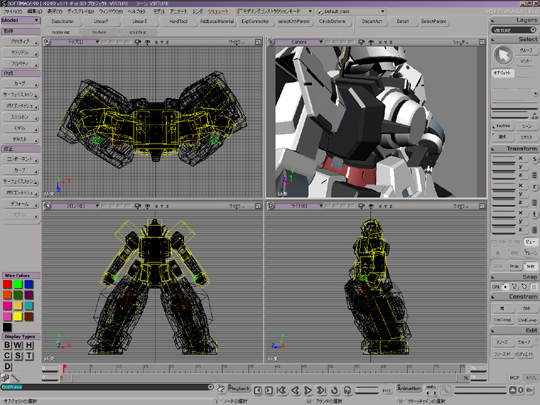Pick the black wire color swatch
Image resolution: width=540 pixels, height=405 pixels.
[x=7, y=327]
